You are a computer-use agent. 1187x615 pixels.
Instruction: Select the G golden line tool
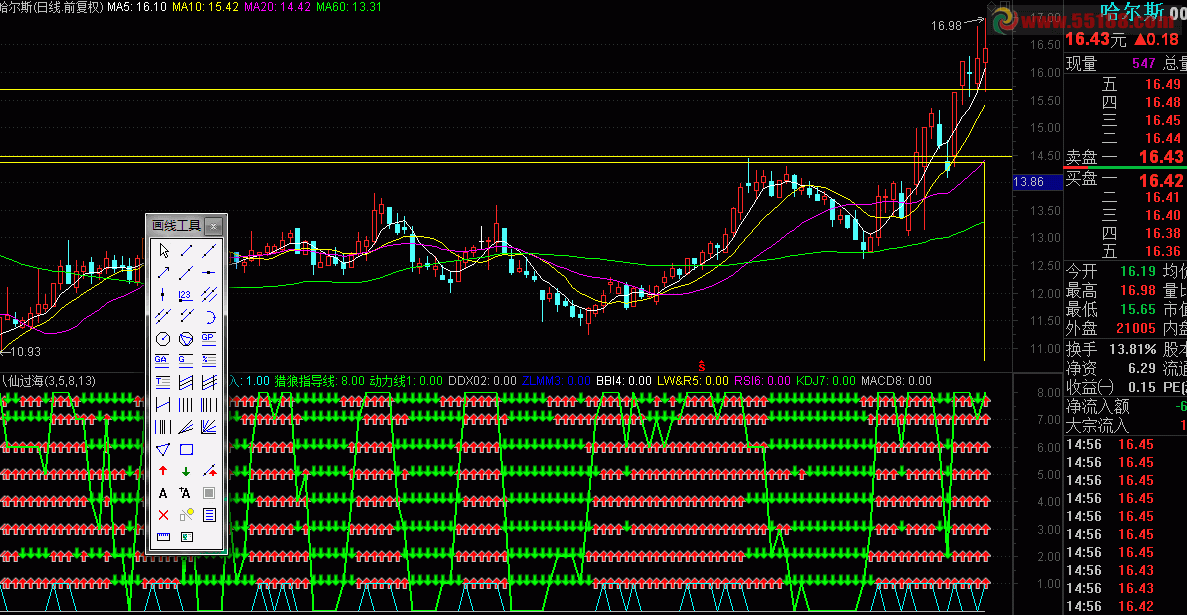coord(185,360)
